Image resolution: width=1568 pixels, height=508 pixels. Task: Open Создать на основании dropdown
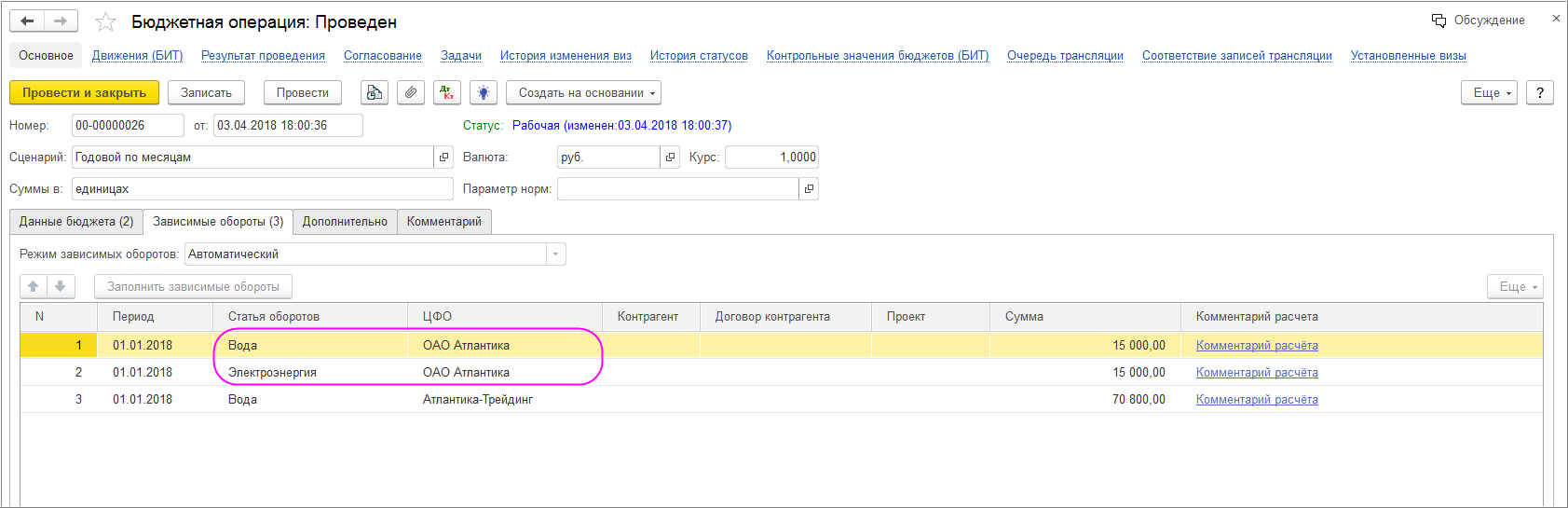(583, 93)
